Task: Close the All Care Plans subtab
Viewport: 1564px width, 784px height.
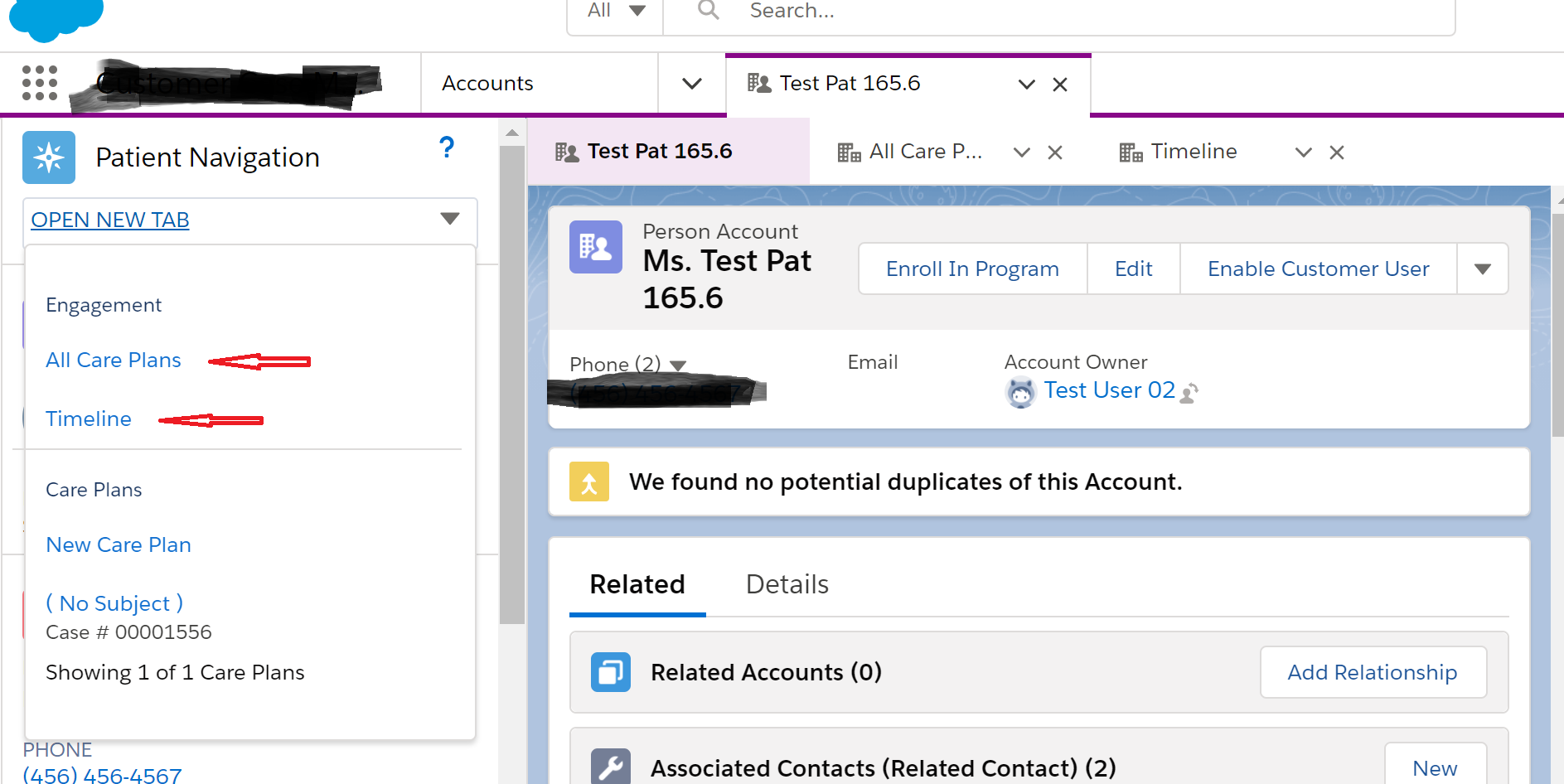Action: [x=1055, y=152]
